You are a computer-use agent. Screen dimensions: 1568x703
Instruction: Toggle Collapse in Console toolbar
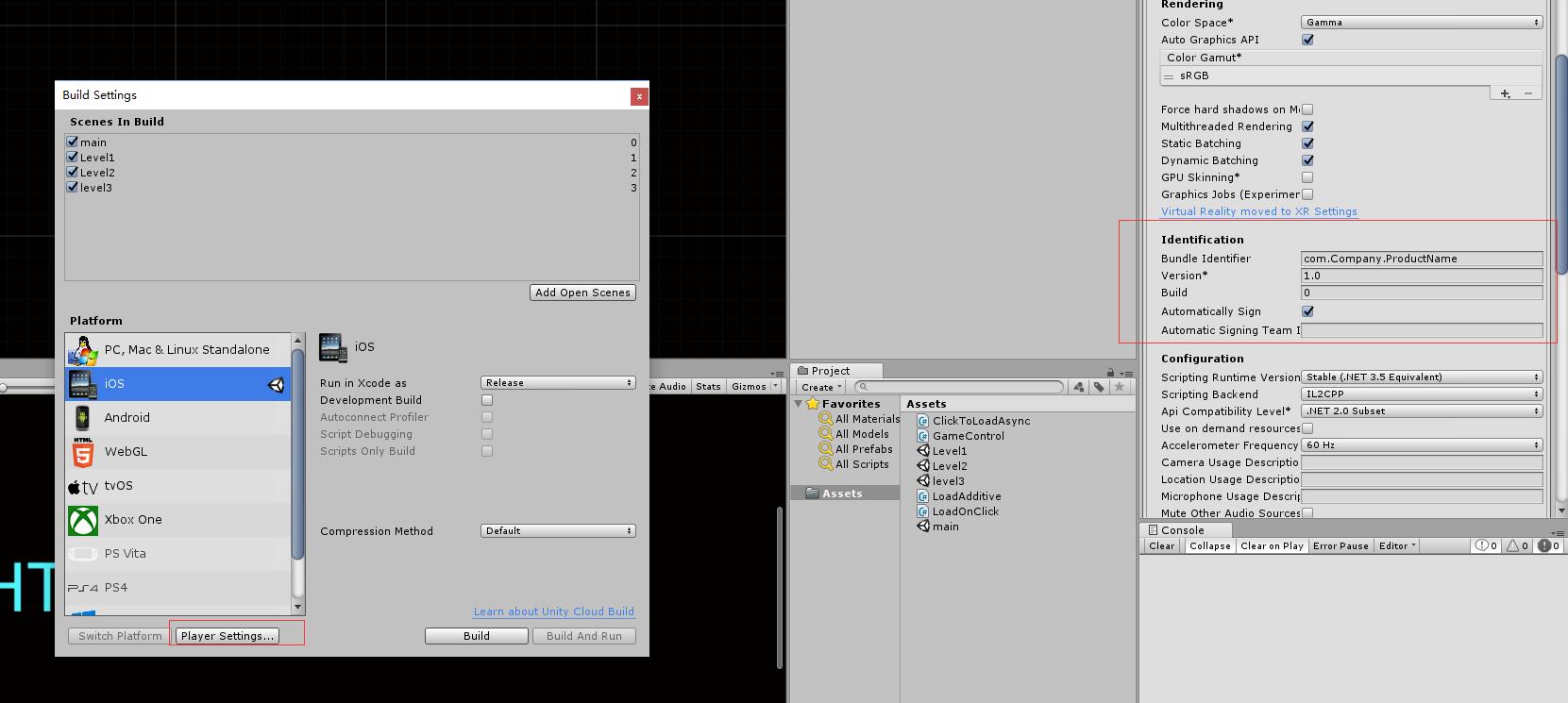click(x=1210, y=546)
